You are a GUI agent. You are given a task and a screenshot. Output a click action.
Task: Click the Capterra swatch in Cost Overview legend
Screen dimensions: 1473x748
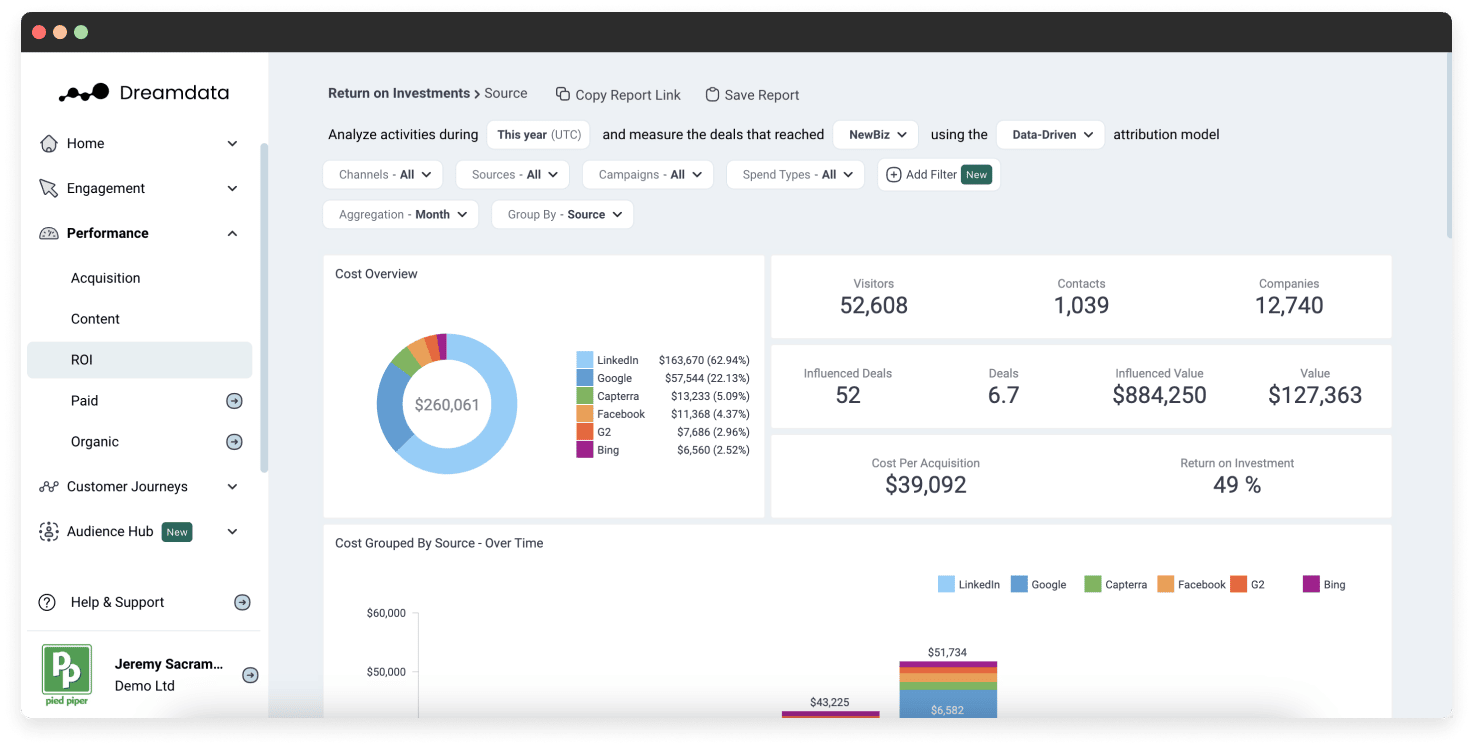585,396
